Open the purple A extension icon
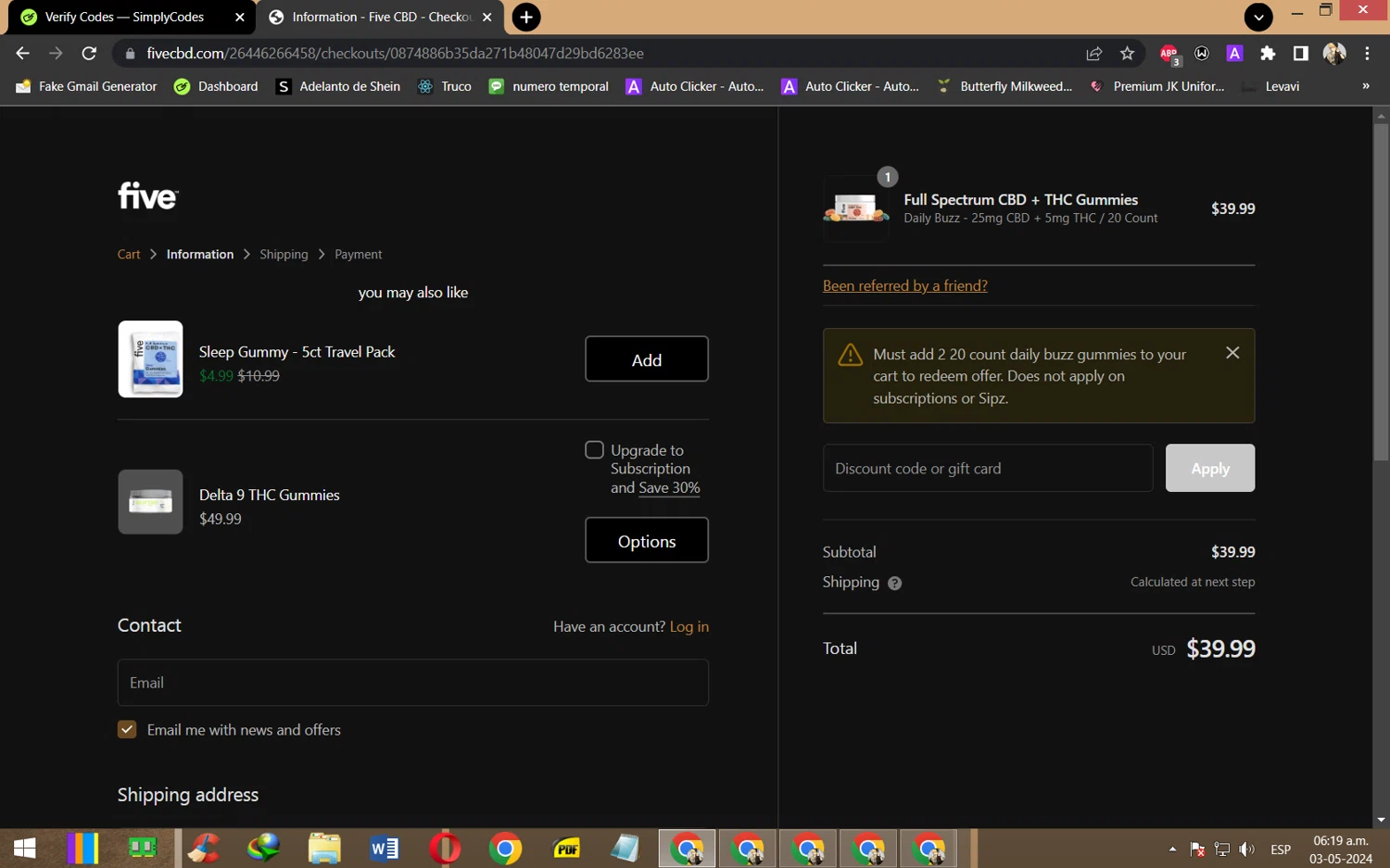 [x=1234, y=54]
